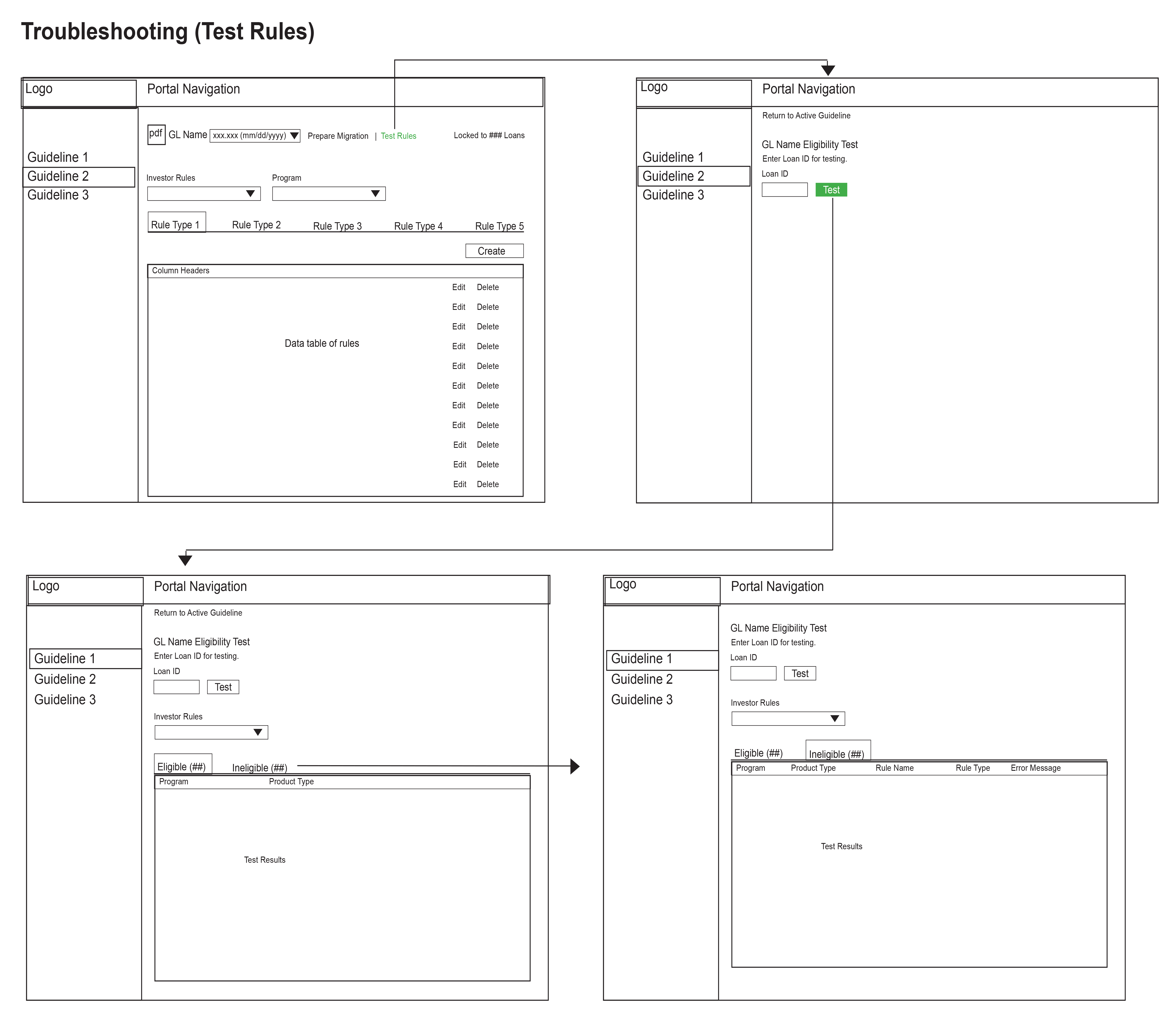The height and width of the screenshot is (1025, 1176).
Task: Click the Logo in the top-right screen
Action: tap(654, 87)
